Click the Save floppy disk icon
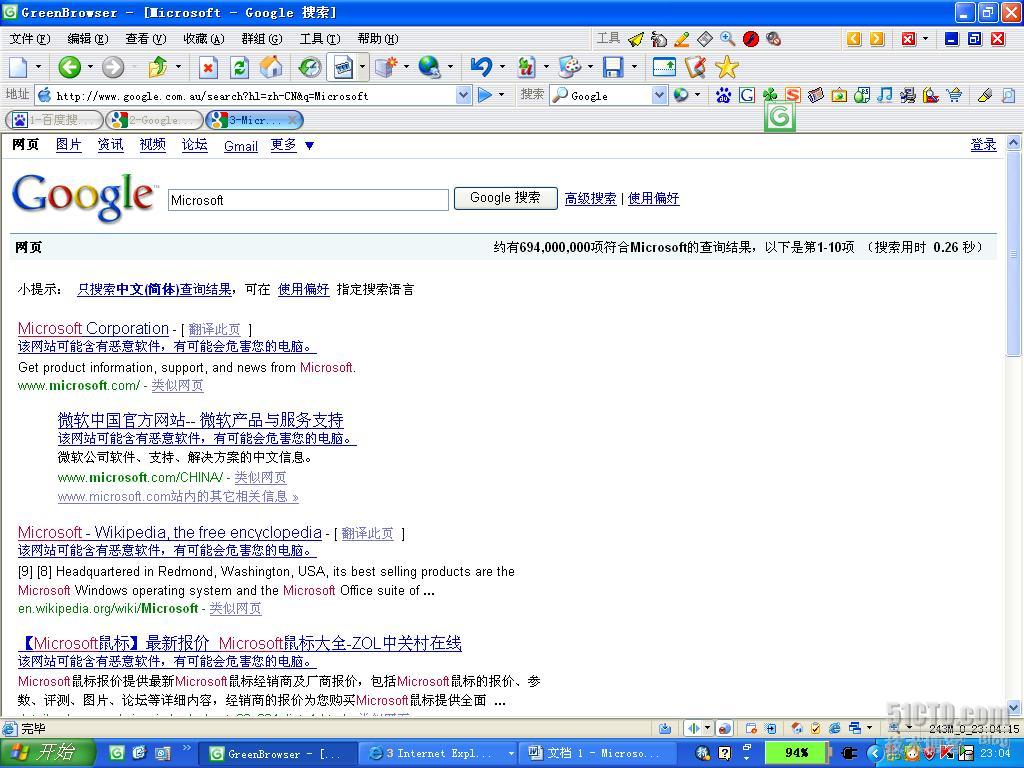 point(613,67)
